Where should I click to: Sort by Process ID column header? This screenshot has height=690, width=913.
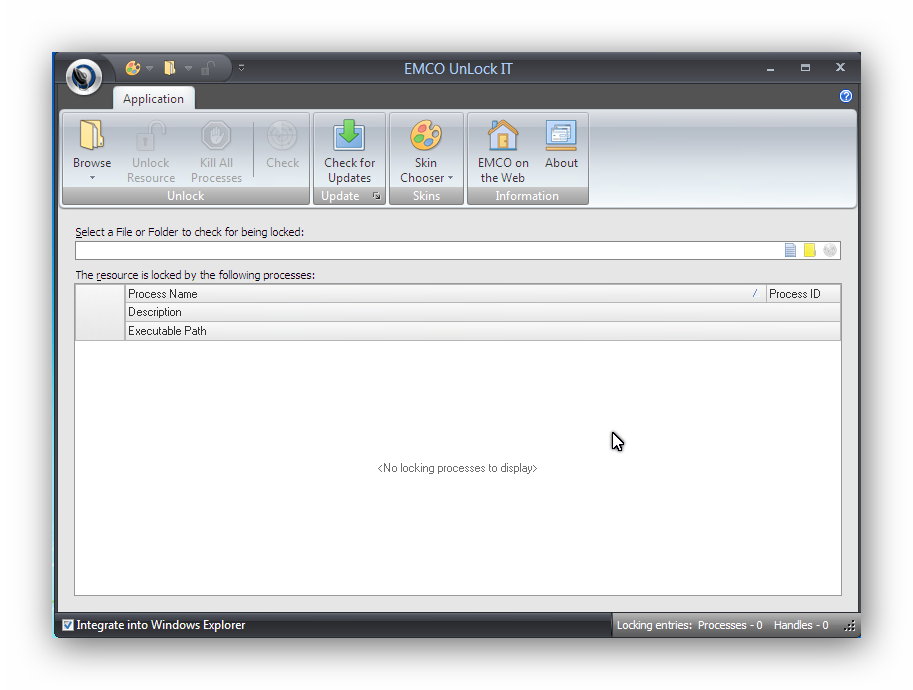803,293
